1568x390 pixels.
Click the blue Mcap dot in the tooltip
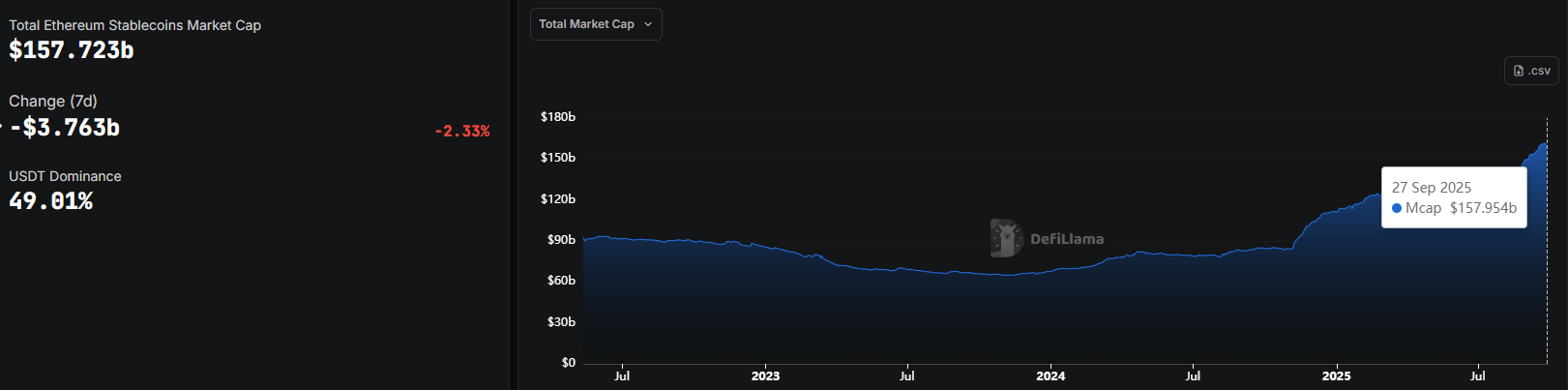1397,208
